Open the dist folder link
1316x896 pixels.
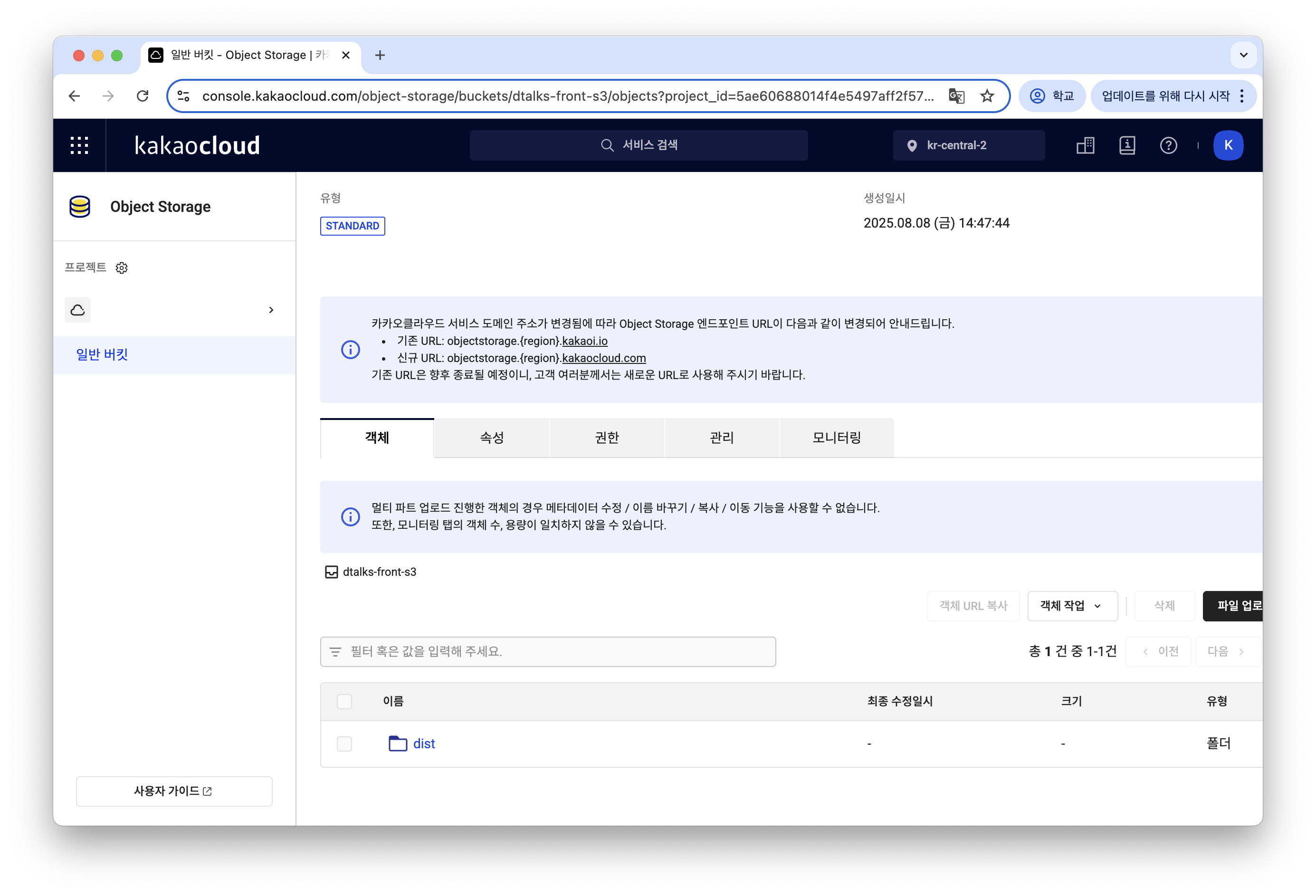(424, 743)
